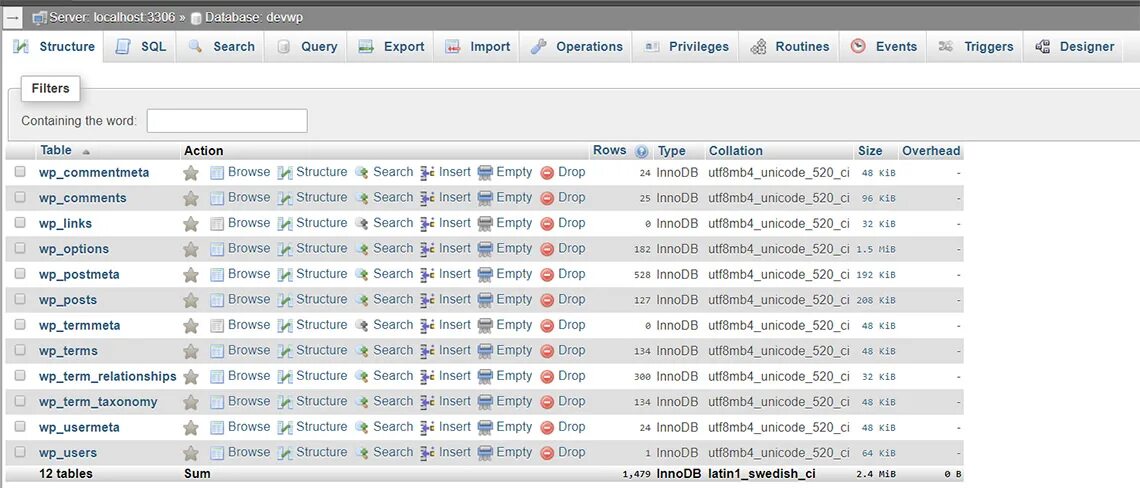Viewport: 1140px width, 488px height.
Task: Click Empty link for wp_usermeta
Action: (514, 426)
